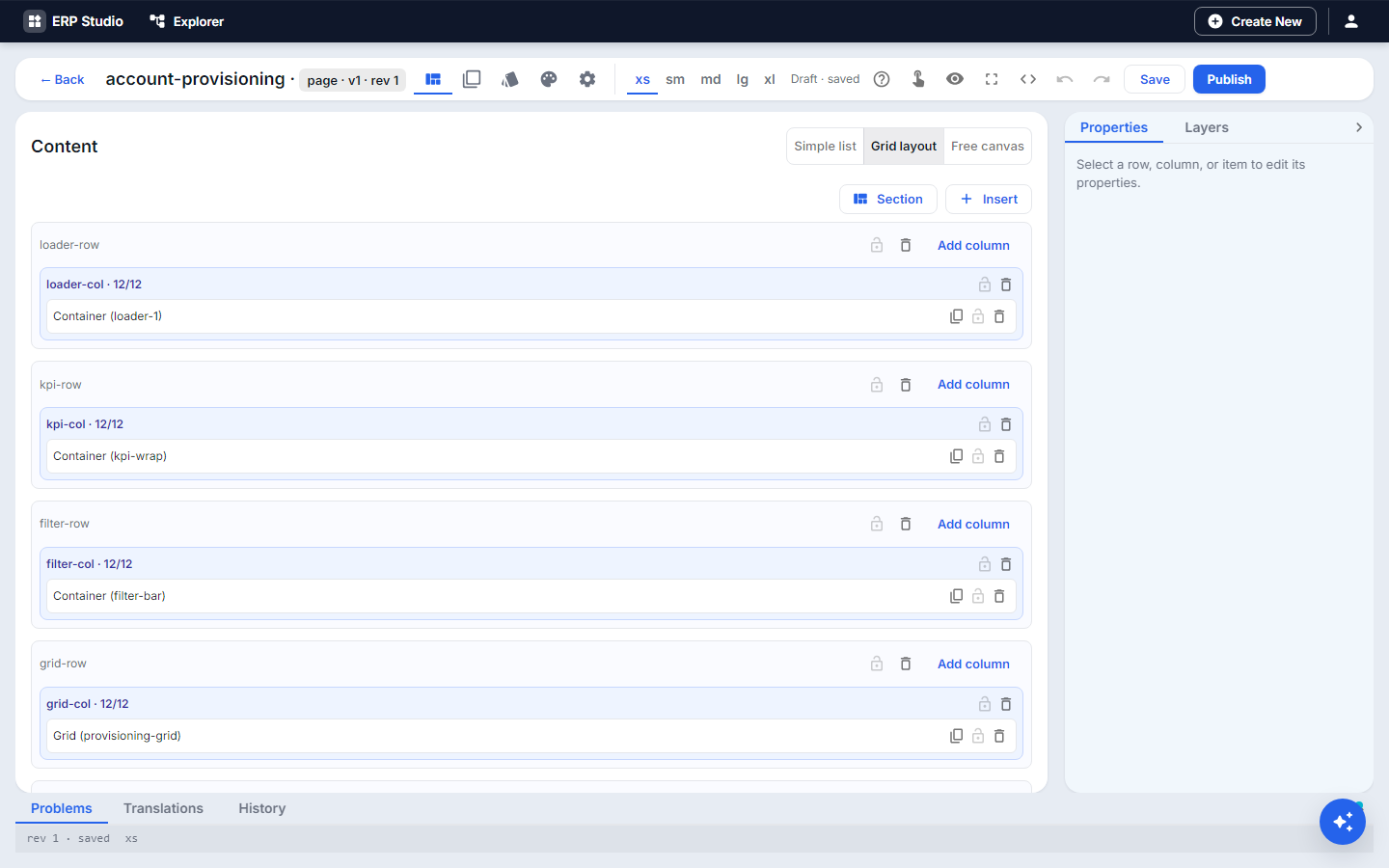Viewport: 1389px width, 868px height.
Task: Delete the Grid (provisioning-grid) item
Action: pos(999,736)
